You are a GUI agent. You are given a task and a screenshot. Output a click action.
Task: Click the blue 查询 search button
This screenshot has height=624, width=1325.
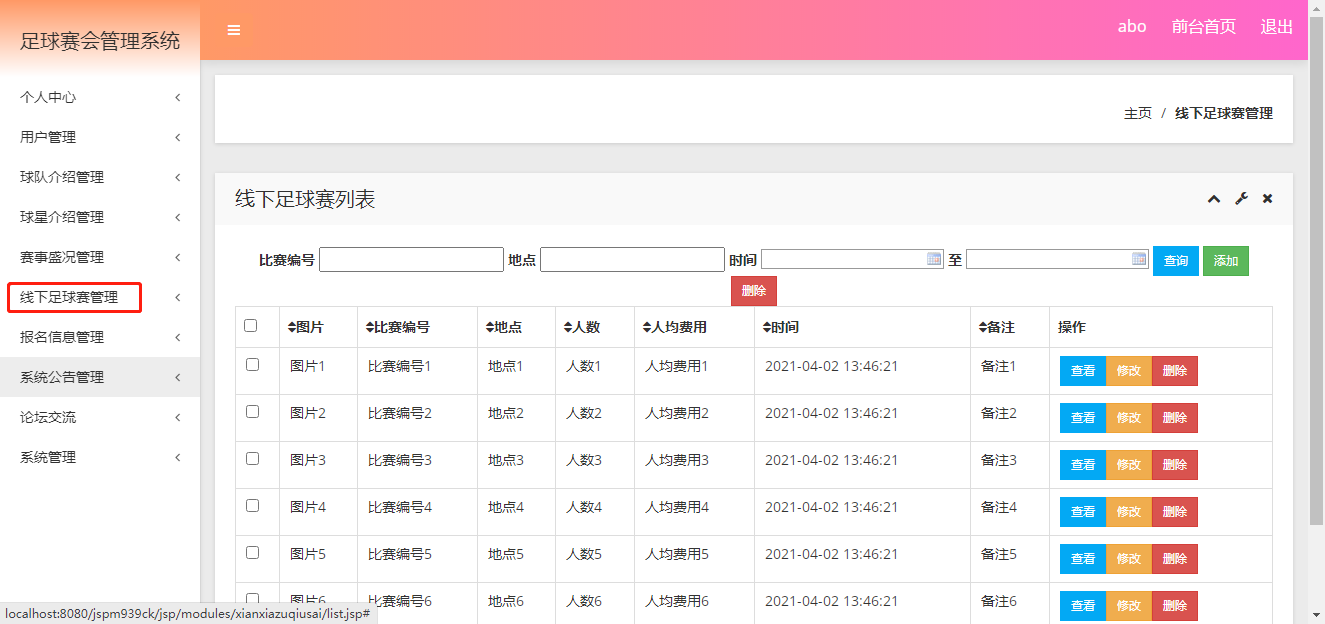(x=1175, y=261)
